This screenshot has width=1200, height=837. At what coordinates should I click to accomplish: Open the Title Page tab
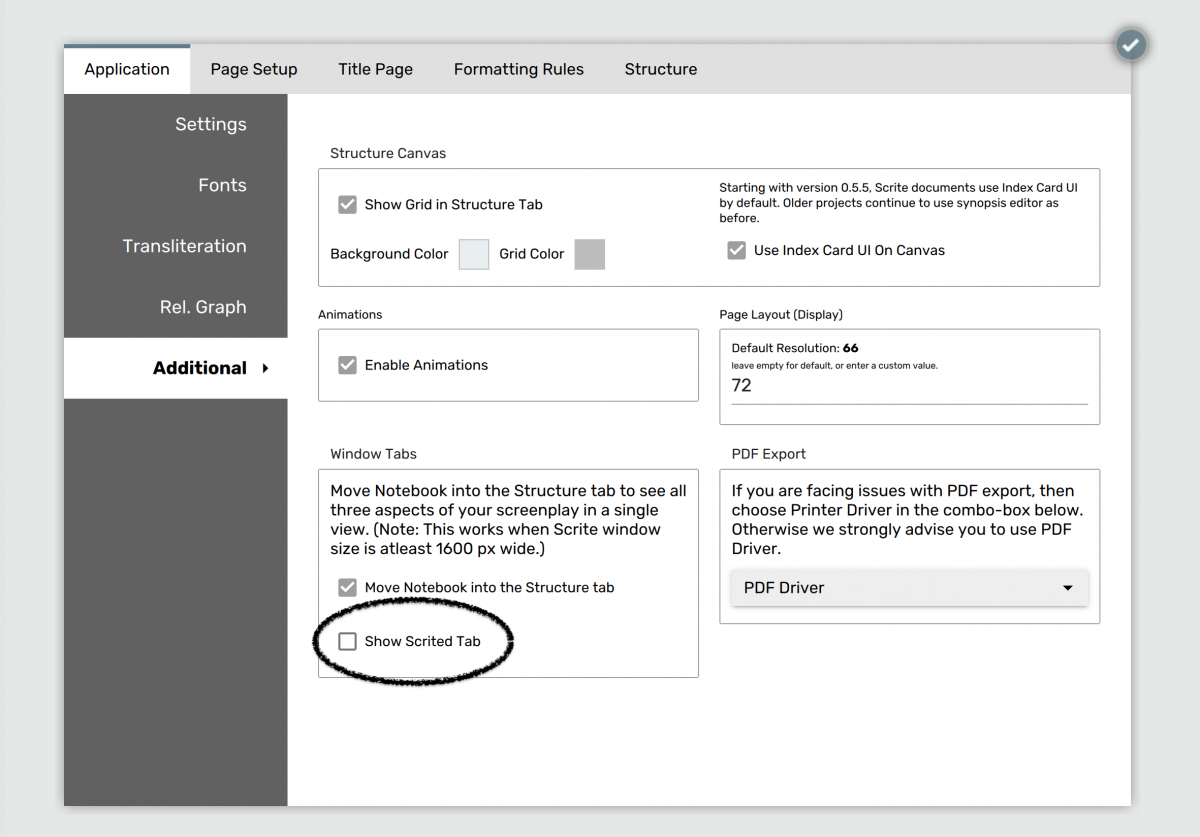pyautogui.click(x=375, y=69)
